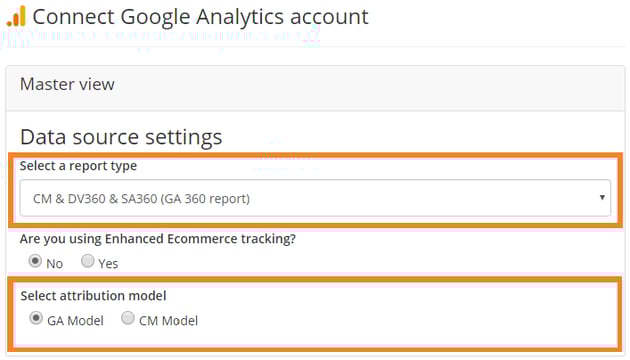Select the No radio button for Ecommerce tracking

tap(35, 261)
